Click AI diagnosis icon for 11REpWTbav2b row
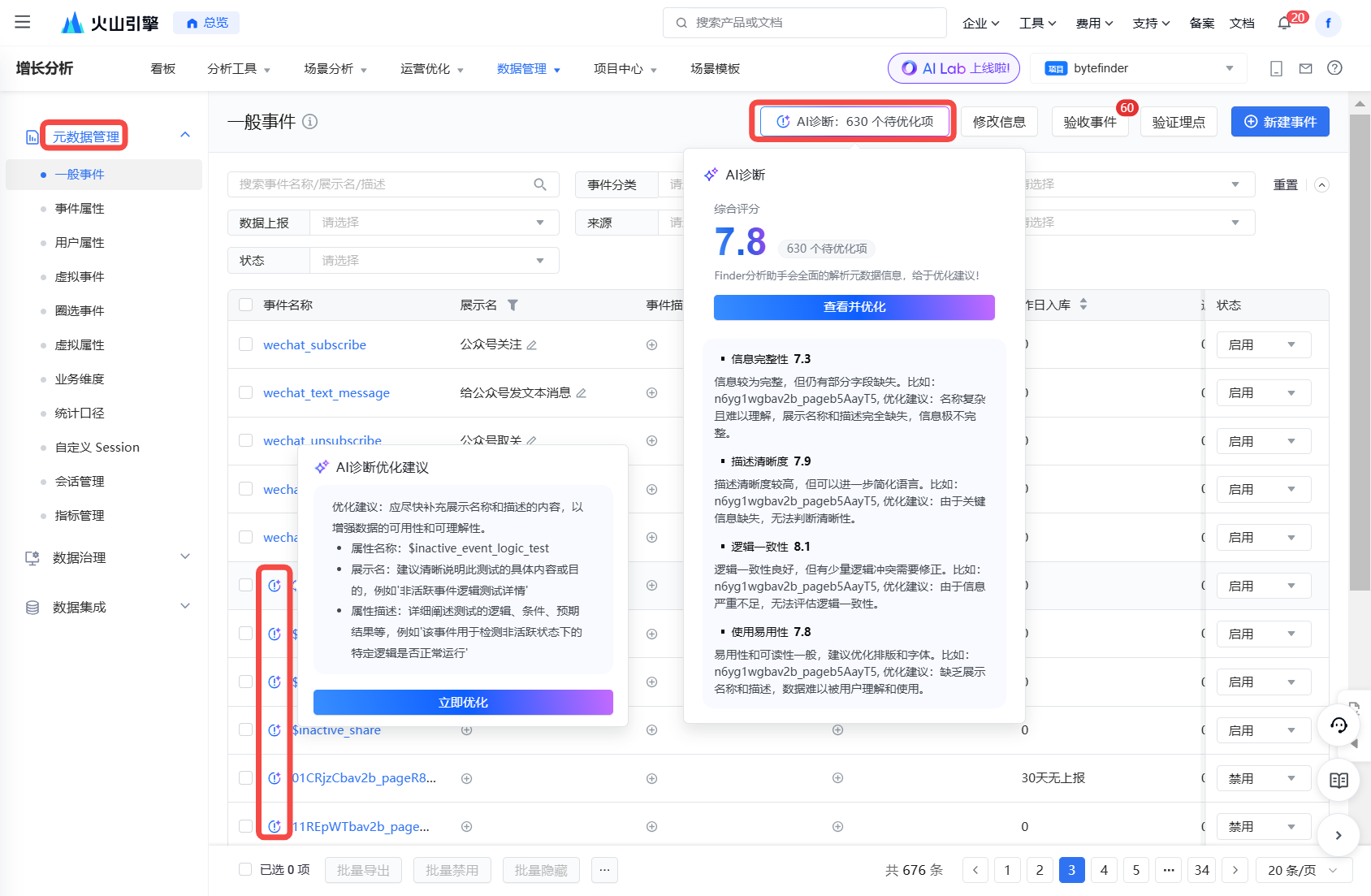This screenshot has width=1371, height=896. tap(275, 826)
